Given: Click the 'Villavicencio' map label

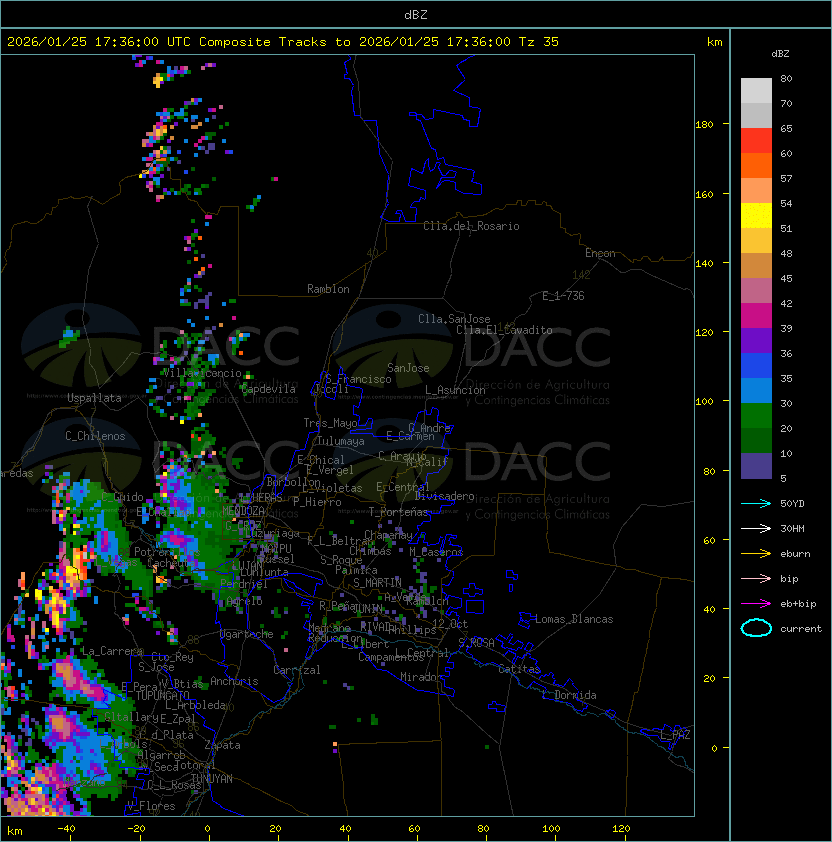Looking at the screenshot, I should tap(202, 373).
